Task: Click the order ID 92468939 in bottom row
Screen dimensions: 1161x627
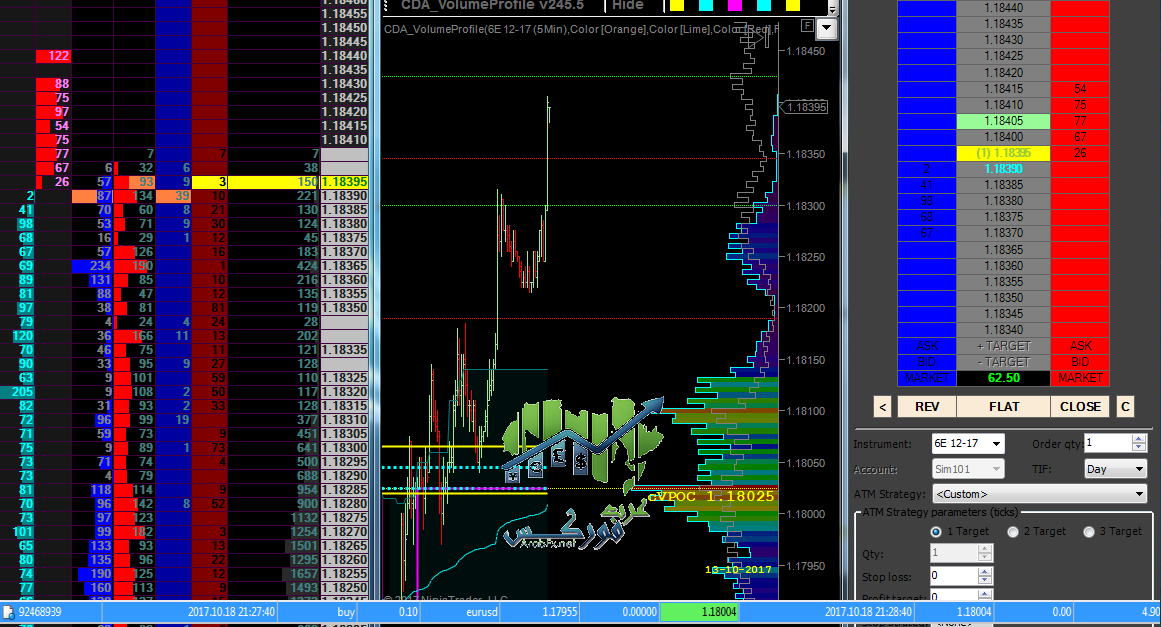Action: pyautogui.click(x=40, y=612)
